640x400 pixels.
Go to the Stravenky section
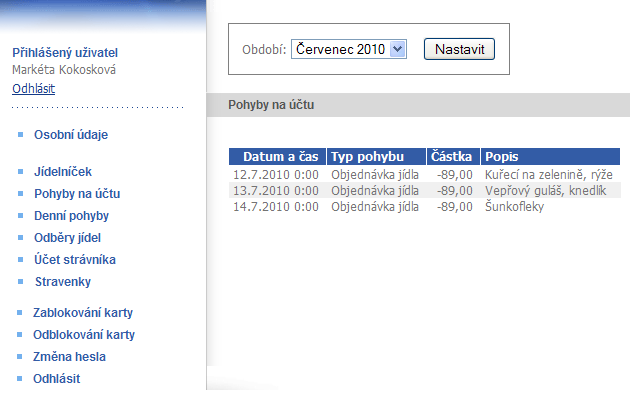[63, 282]
